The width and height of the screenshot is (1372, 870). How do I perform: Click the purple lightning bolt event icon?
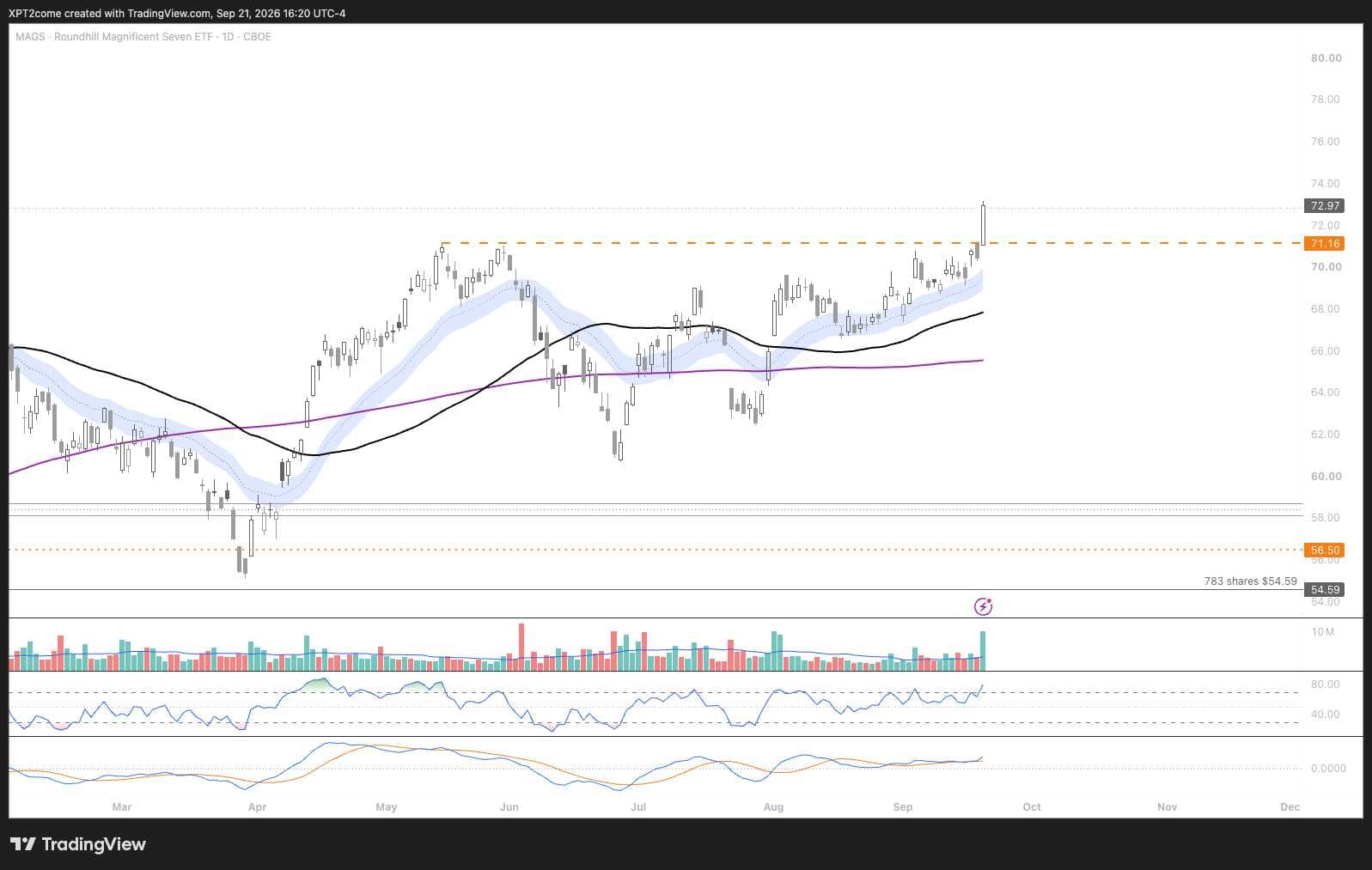983,607
